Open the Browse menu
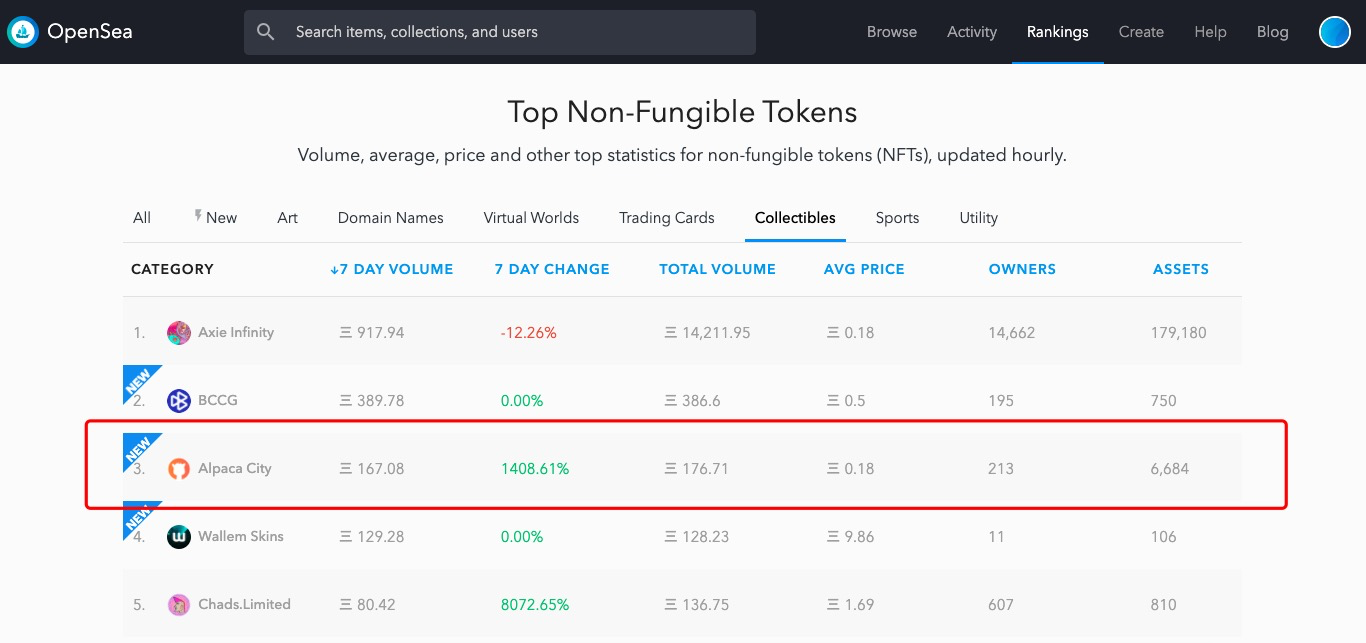Screen dimensions: 1366x643 [x=892, y=32]
